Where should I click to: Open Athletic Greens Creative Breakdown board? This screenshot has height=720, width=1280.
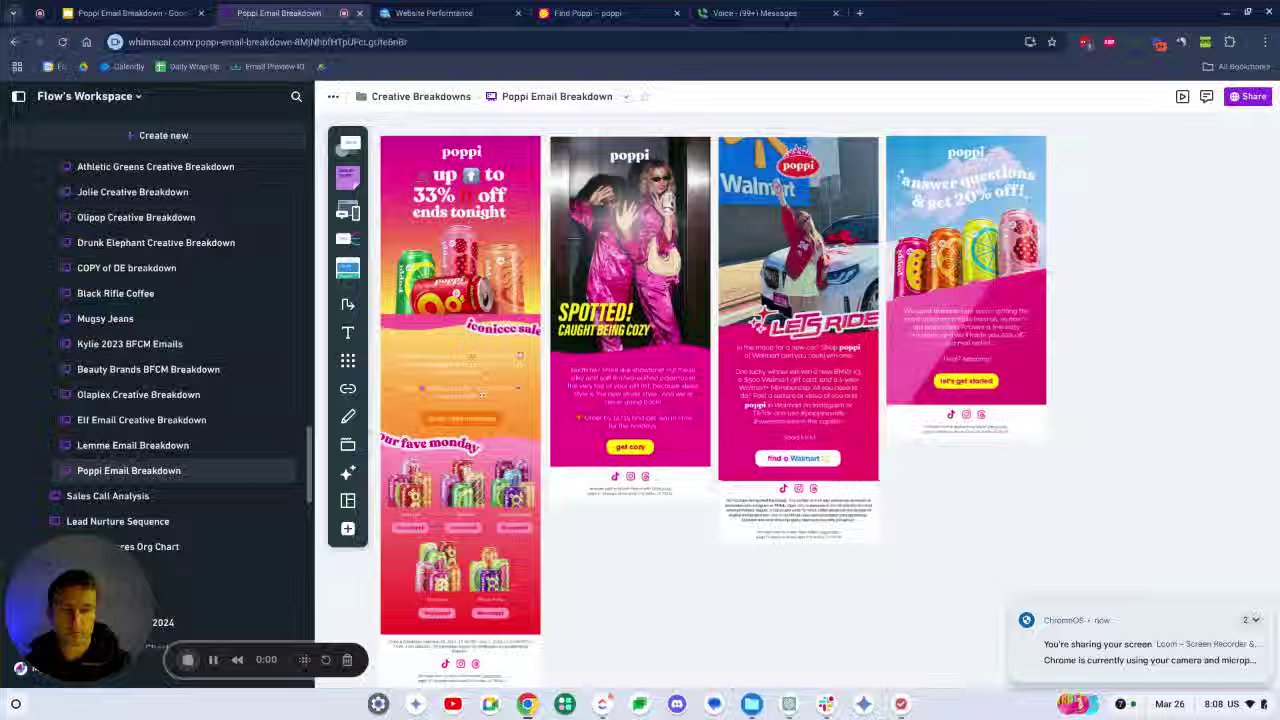155,167
